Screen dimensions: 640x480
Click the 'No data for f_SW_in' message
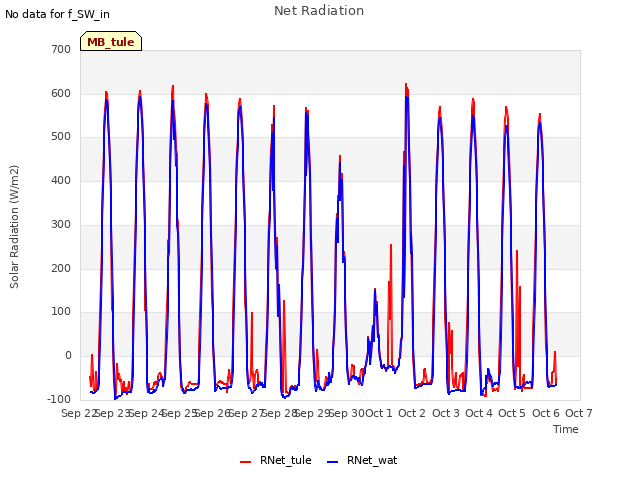pos(57,14)
